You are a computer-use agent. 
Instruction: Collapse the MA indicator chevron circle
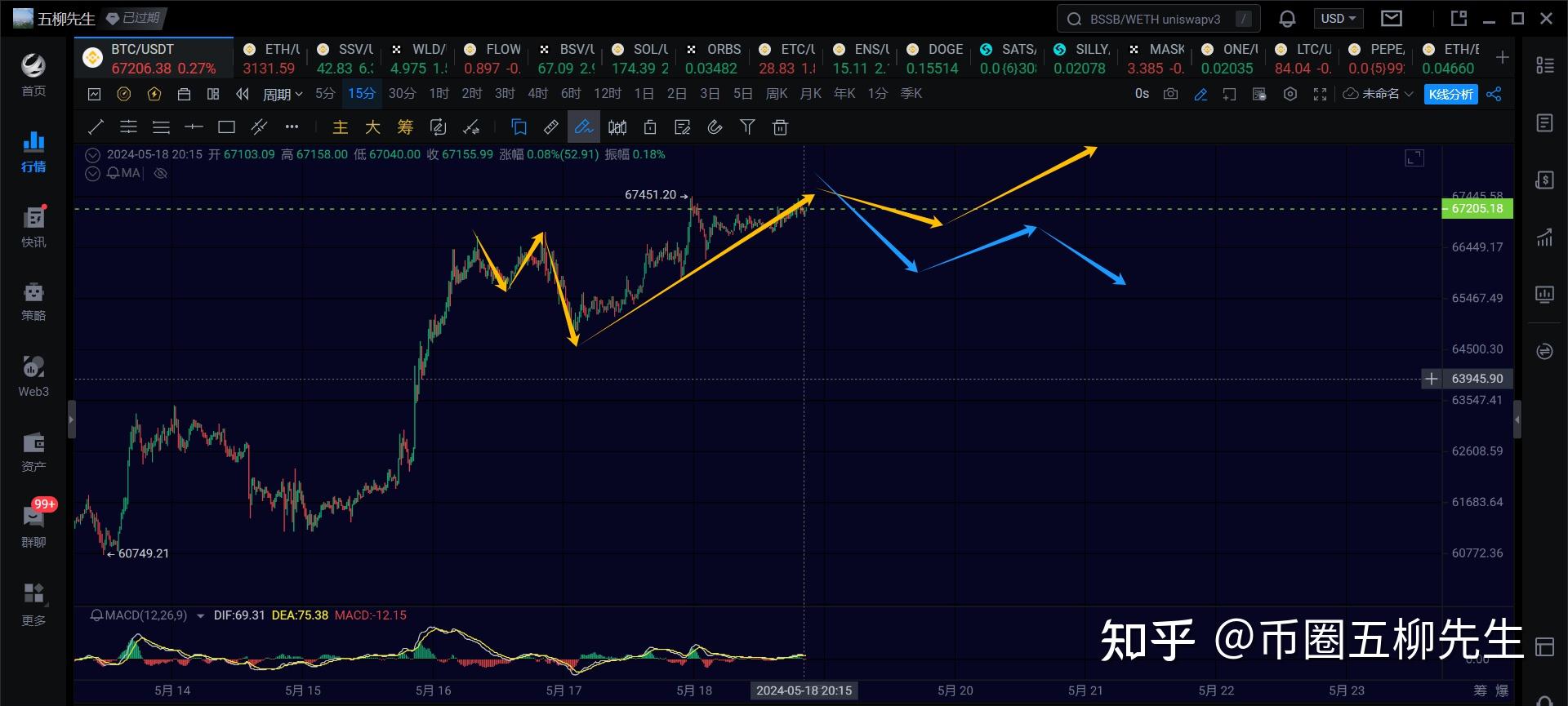click(93, 173)
